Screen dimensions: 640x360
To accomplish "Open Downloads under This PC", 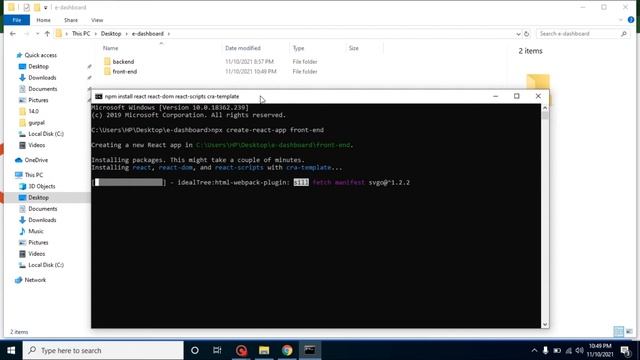I will click(42, 220).
